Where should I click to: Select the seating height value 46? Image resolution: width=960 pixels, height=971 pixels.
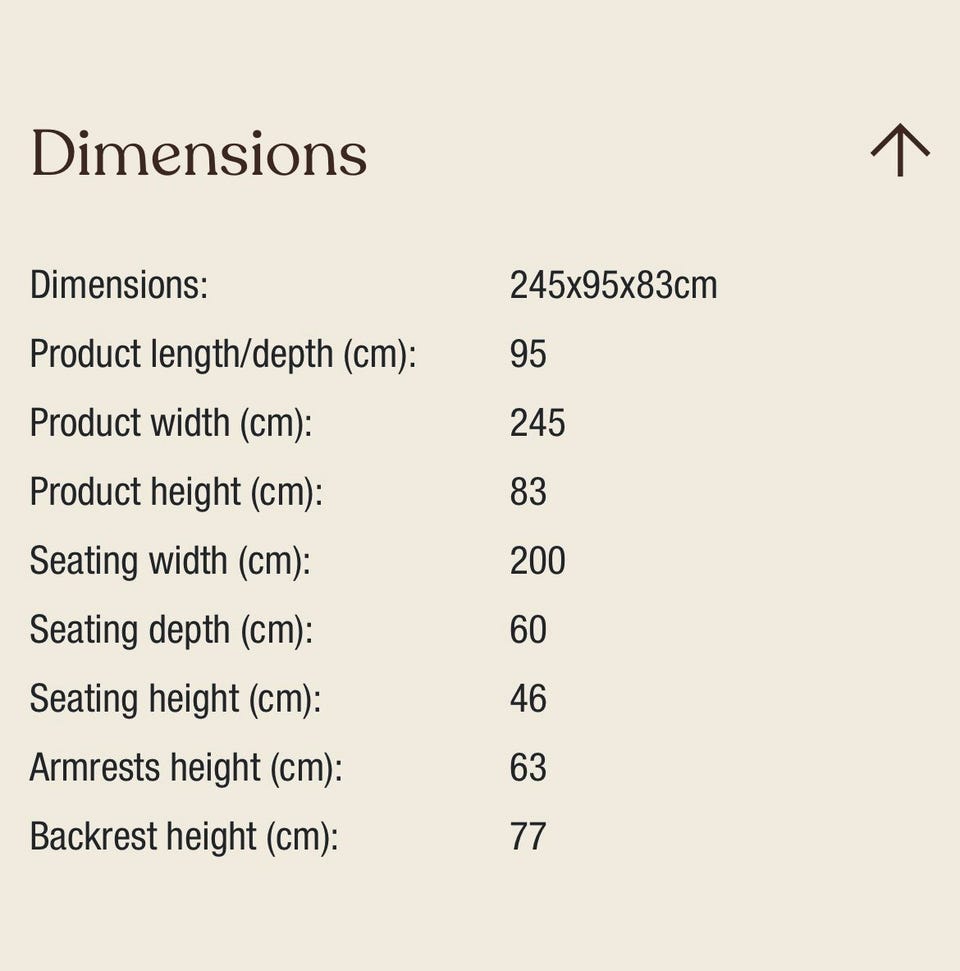[528, 699]
